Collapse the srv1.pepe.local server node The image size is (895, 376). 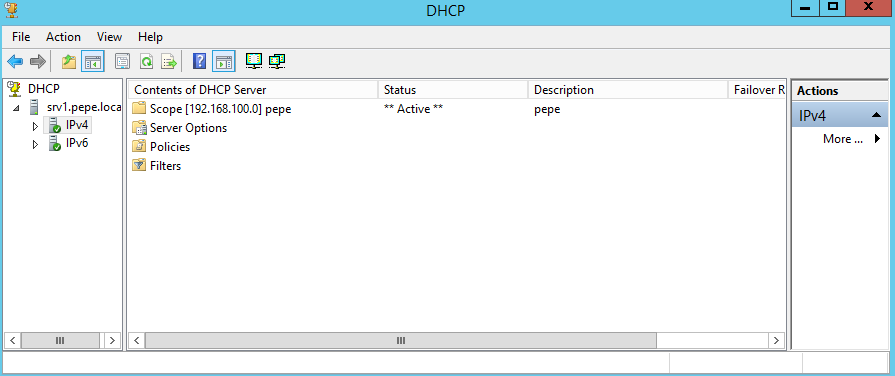[15, 107]
